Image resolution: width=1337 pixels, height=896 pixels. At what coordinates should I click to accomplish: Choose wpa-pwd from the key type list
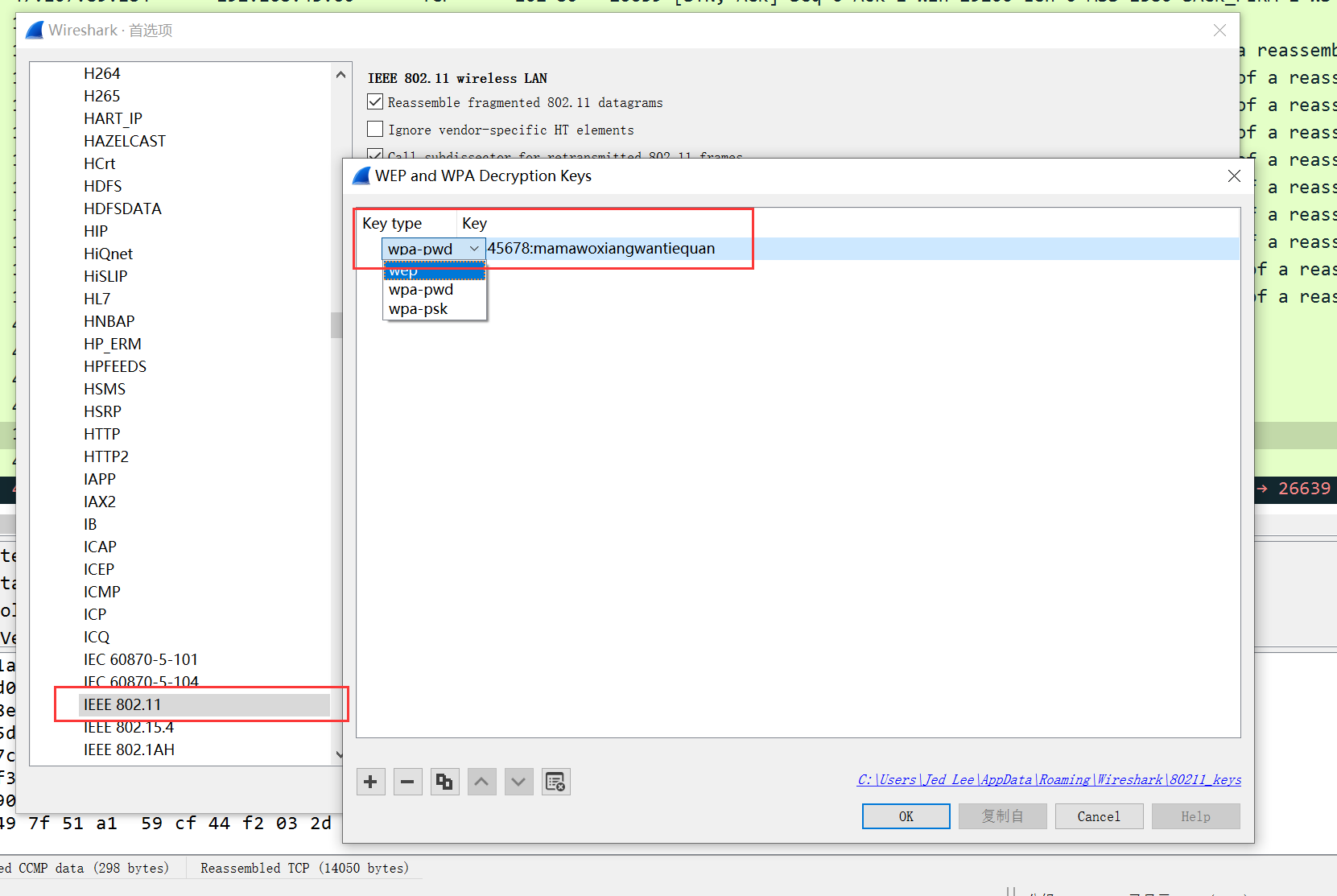pos(435,290)
